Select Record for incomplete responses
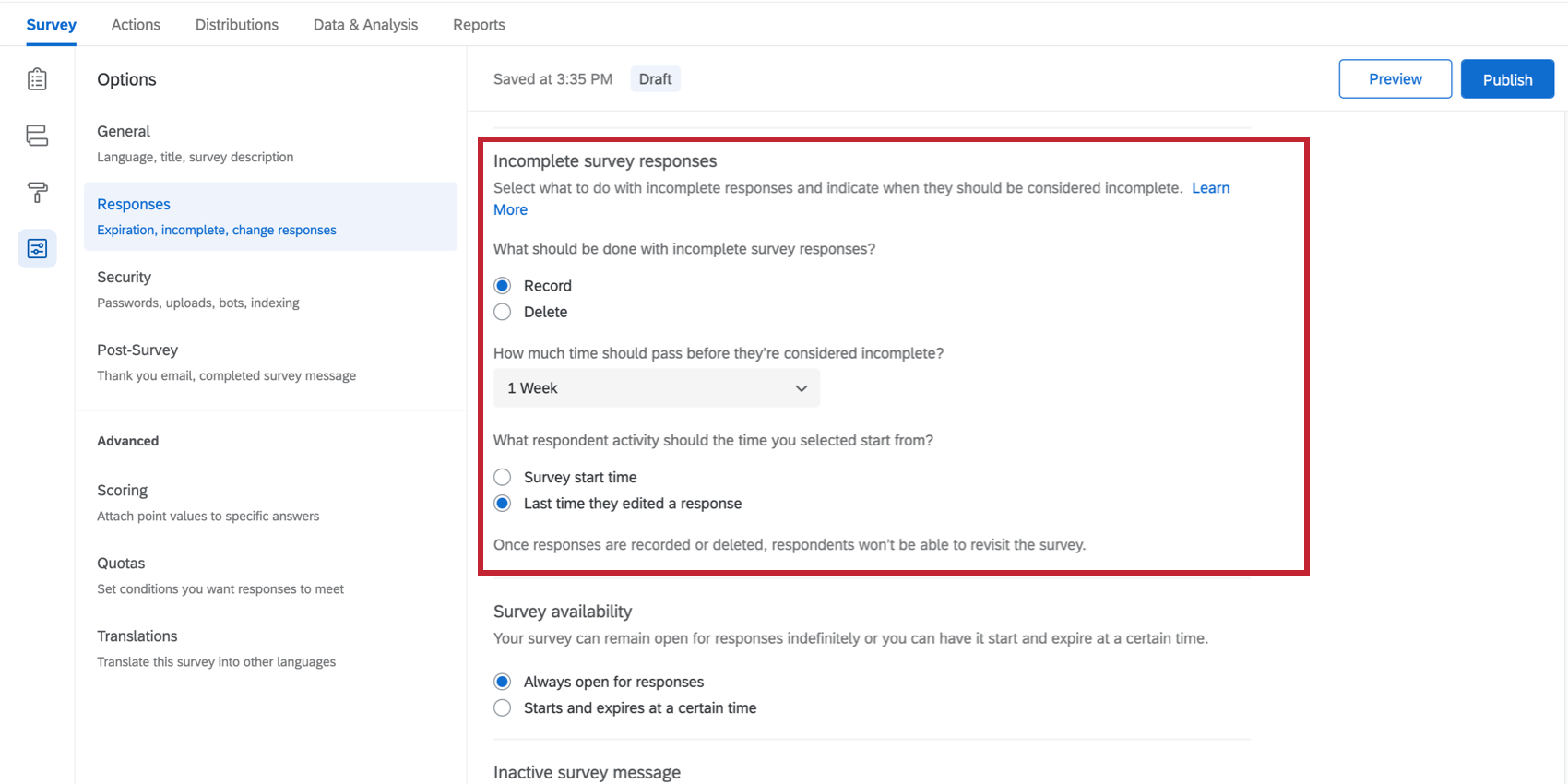The image size is (1568, 784). pos(503,286)
